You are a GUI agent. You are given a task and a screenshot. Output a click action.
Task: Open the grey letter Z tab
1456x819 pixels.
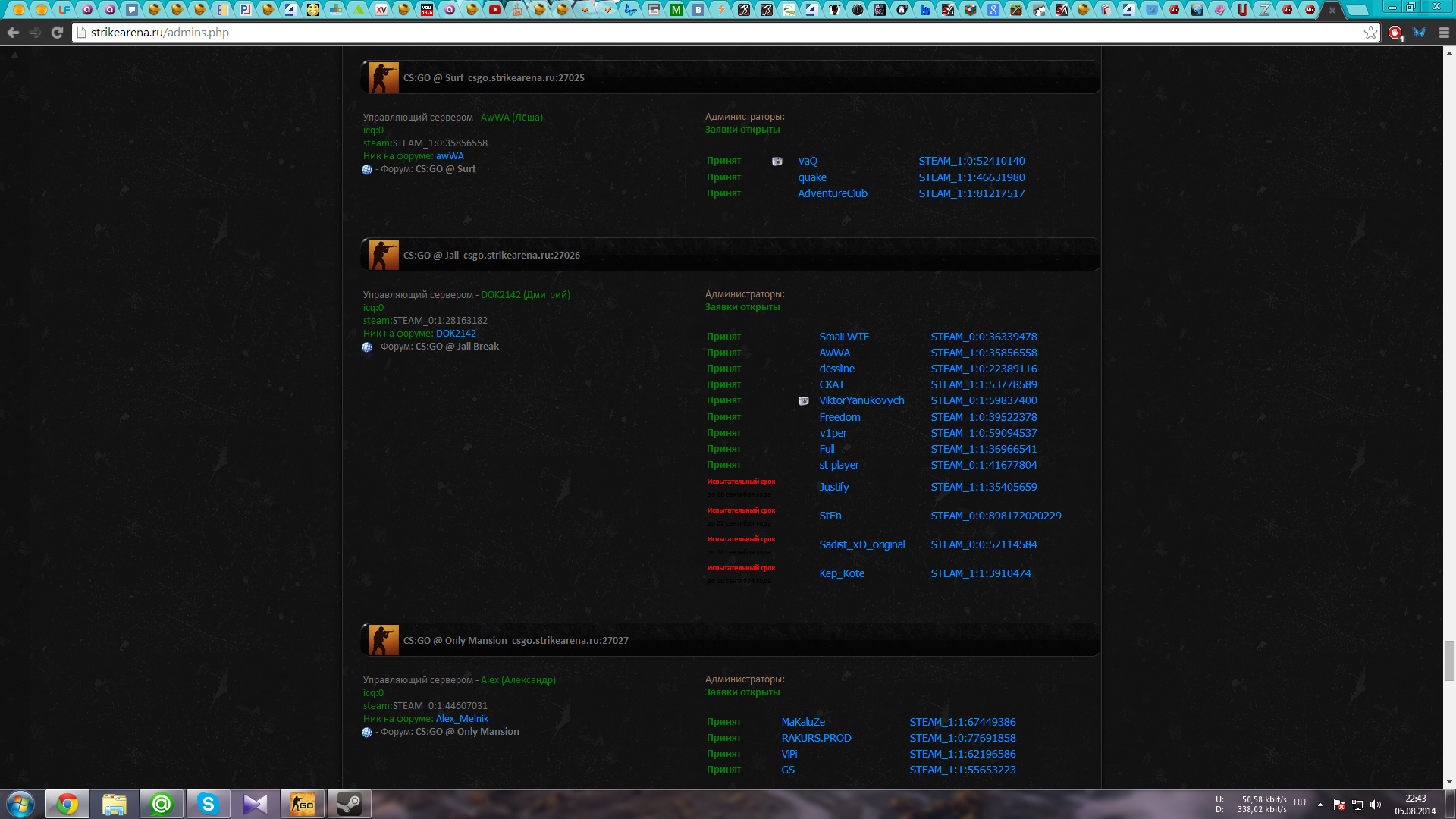click(x=1264, y=10)
